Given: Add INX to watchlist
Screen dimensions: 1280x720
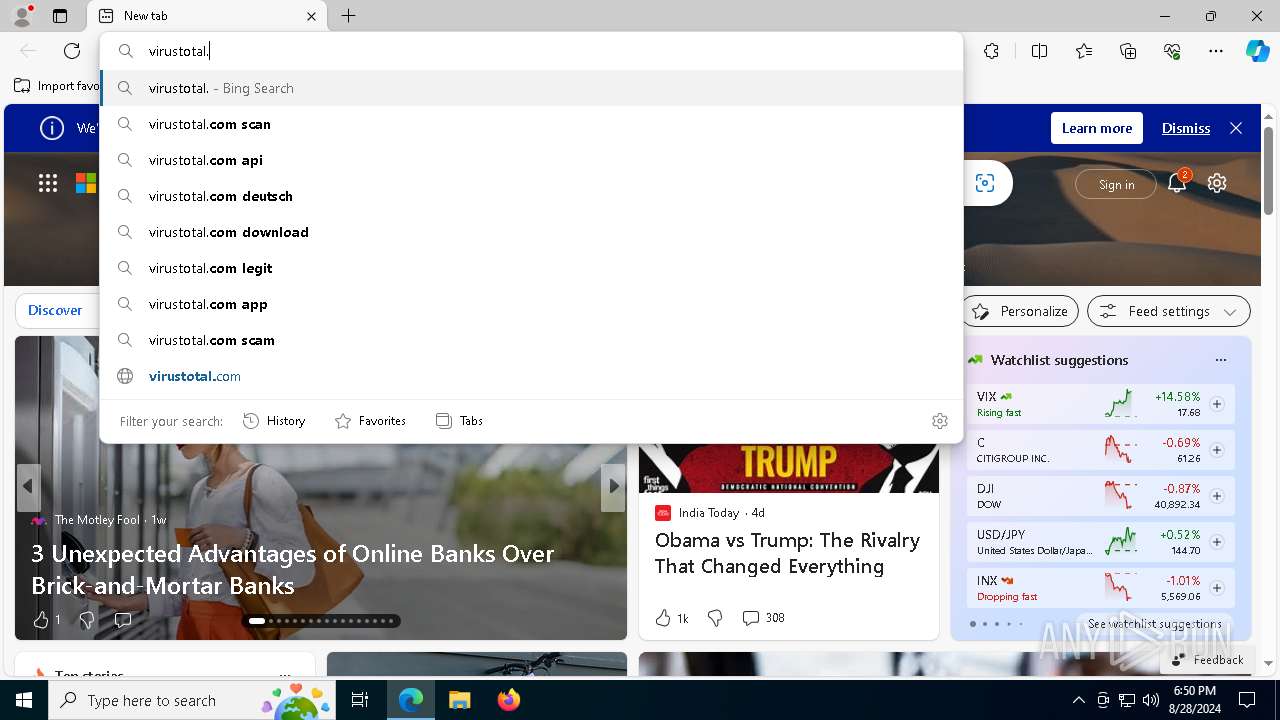Looking at the screenshot, I should (1217, 588).
